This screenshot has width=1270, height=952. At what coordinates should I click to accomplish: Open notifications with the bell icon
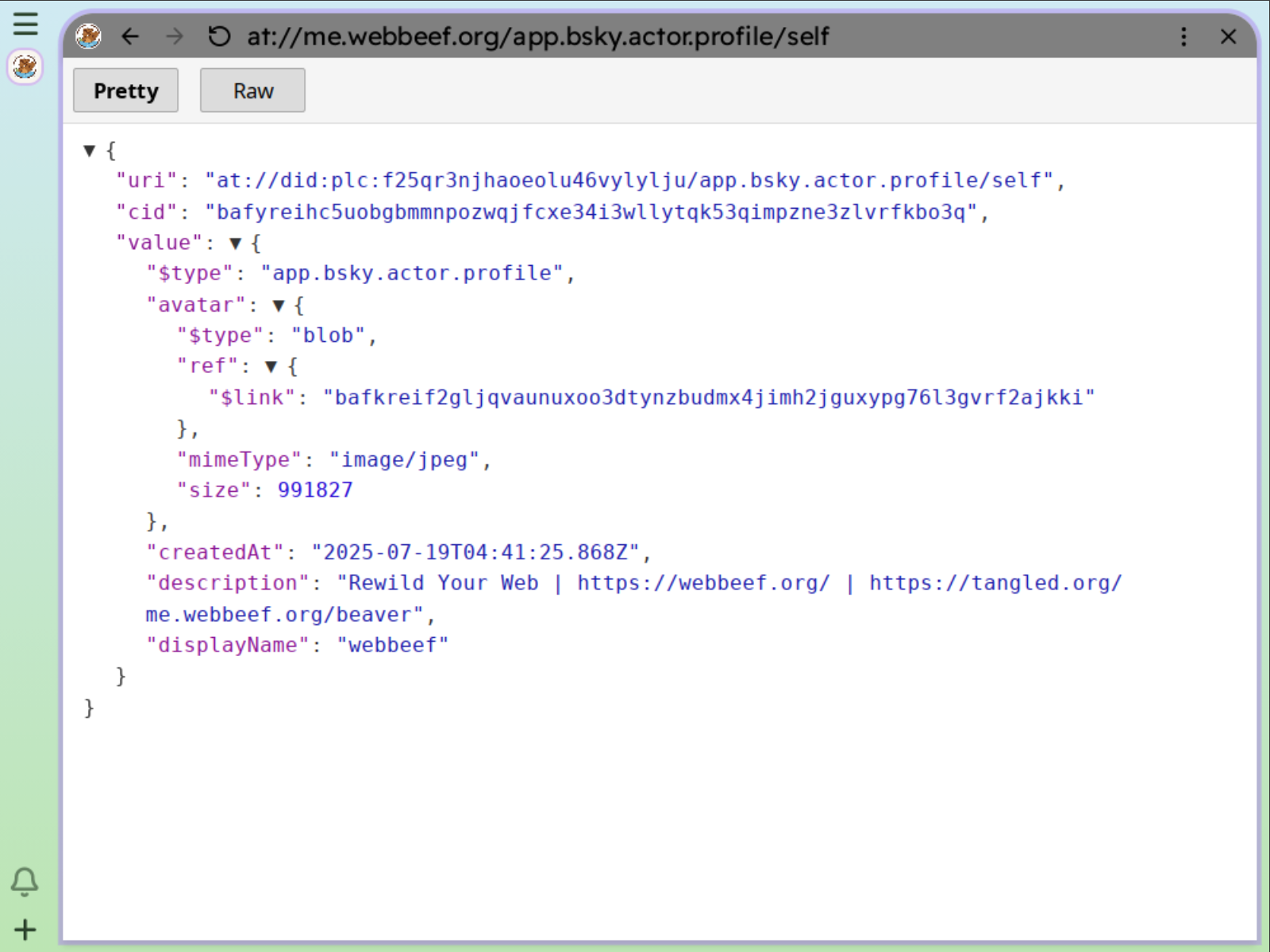[x=25, y=881]
